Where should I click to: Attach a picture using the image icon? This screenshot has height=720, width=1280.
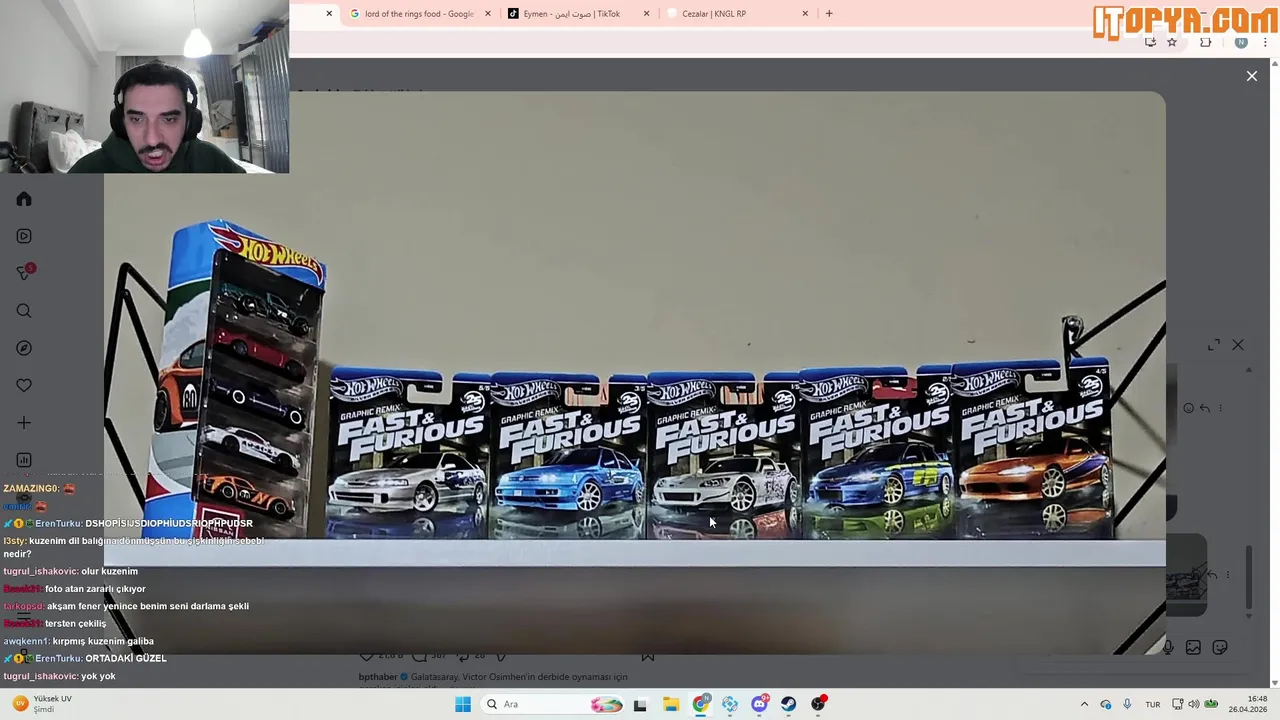coord(1193,648)
